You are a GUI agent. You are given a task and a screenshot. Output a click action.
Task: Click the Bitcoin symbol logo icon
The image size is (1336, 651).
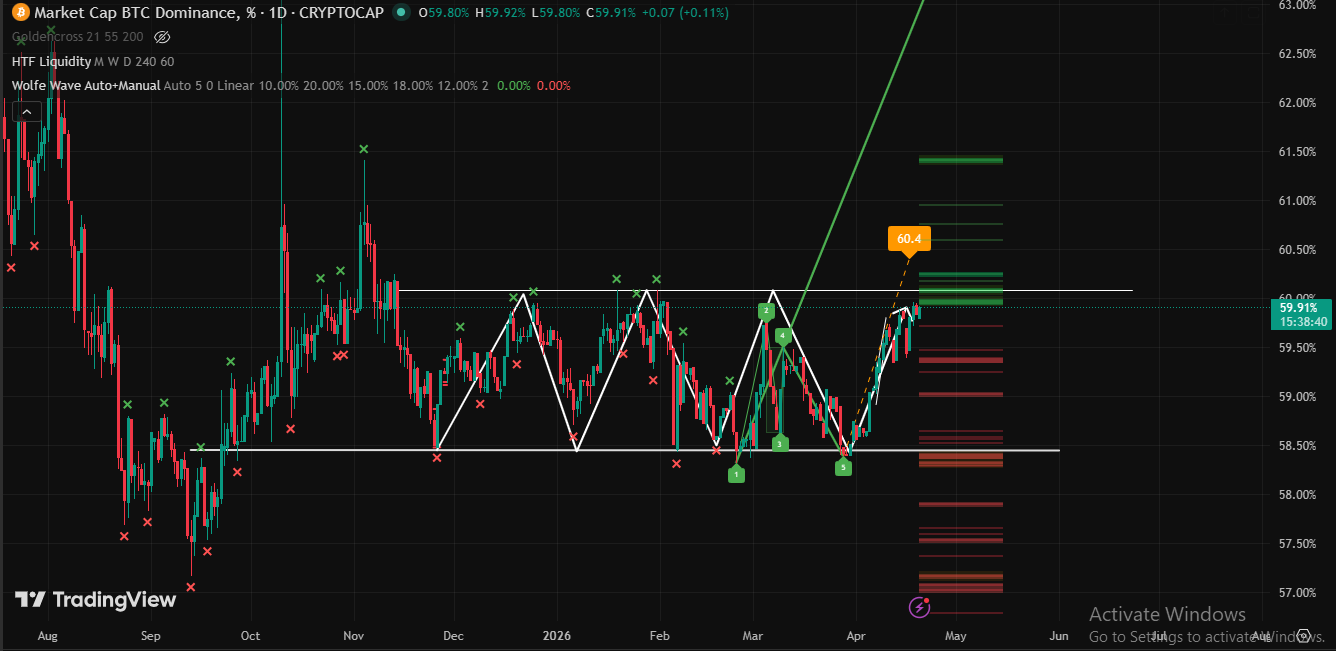click(x=20, y=13)
